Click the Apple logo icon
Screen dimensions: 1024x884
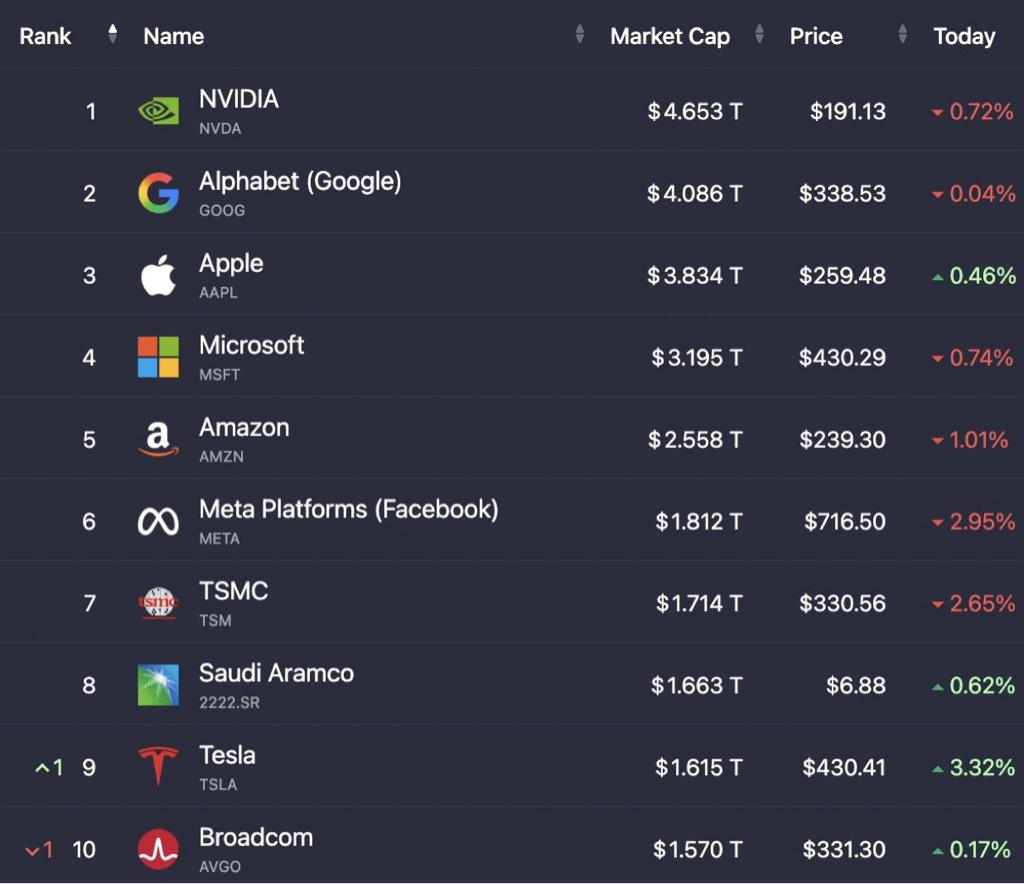pyautogui.click(x=158, y=275)
